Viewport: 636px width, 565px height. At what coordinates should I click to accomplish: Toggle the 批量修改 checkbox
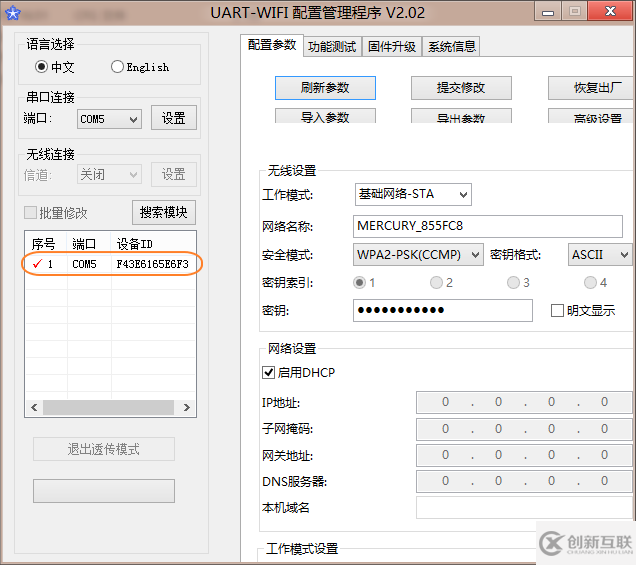pyautogui.click(x=30, y=213)
